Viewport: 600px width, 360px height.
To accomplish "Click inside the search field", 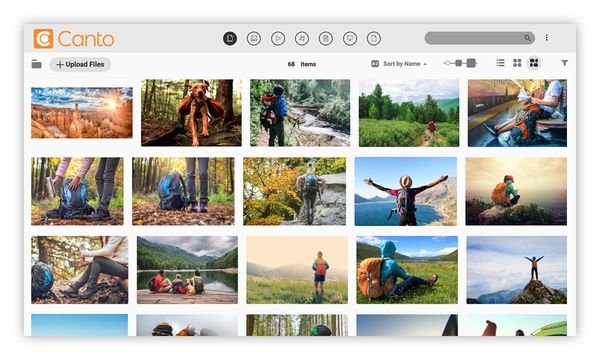I will click(479, 38).
